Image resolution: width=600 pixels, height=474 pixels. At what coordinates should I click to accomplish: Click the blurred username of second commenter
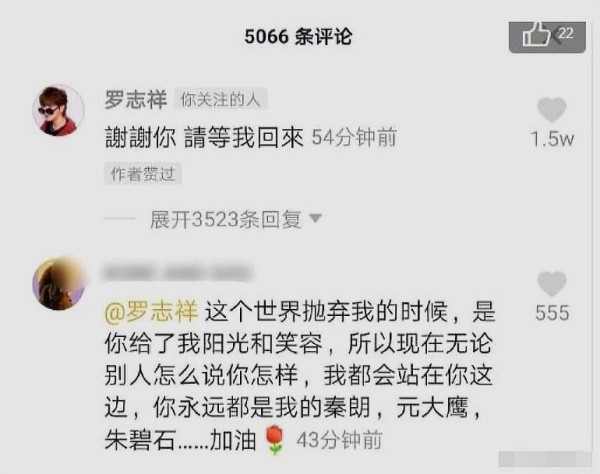click(178, 273)
